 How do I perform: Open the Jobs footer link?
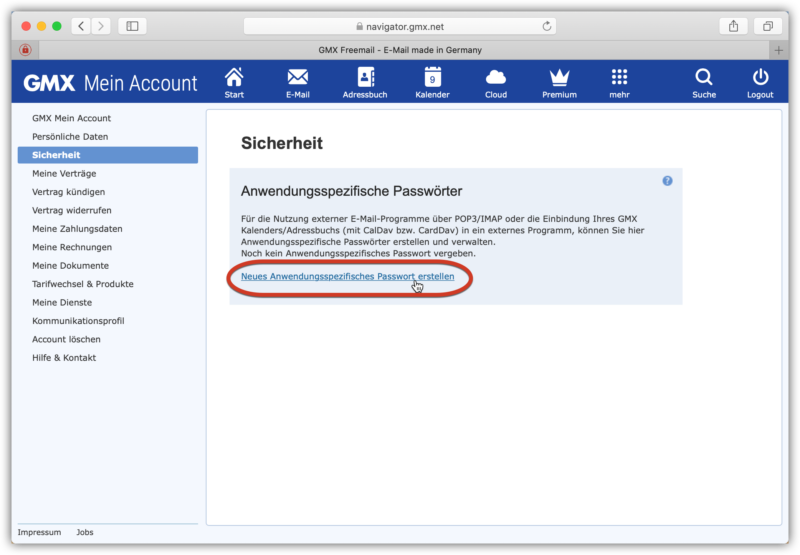tap(85, 532)
